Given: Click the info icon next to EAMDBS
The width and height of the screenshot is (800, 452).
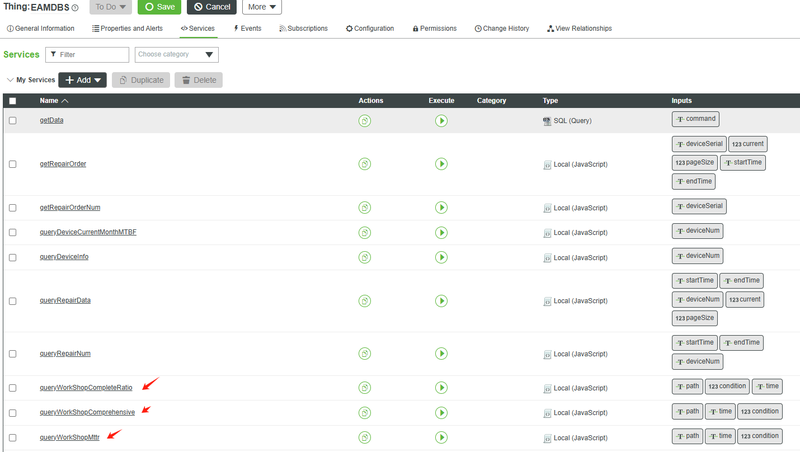Looking at the screenshot, I should click(x=75, y=8).
